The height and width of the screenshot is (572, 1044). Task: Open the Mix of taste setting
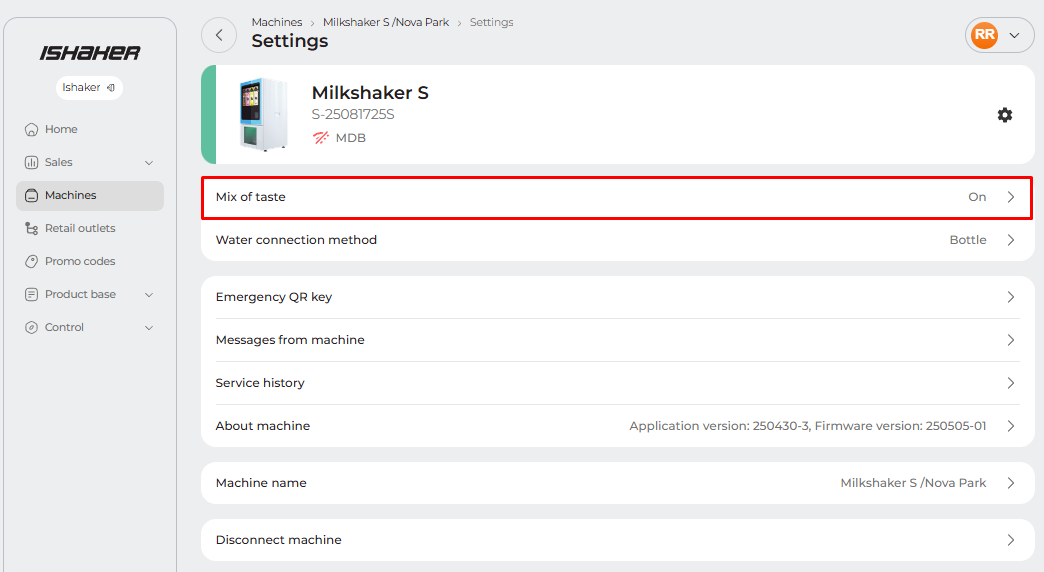(617, 198)
